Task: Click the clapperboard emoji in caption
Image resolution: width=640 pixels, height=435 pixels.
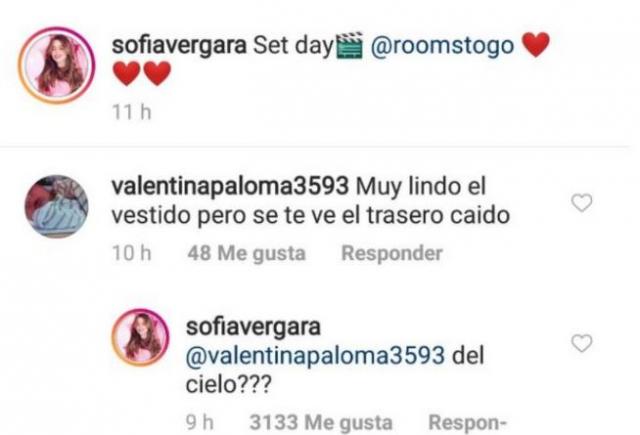Action: [x=349, y=45]
